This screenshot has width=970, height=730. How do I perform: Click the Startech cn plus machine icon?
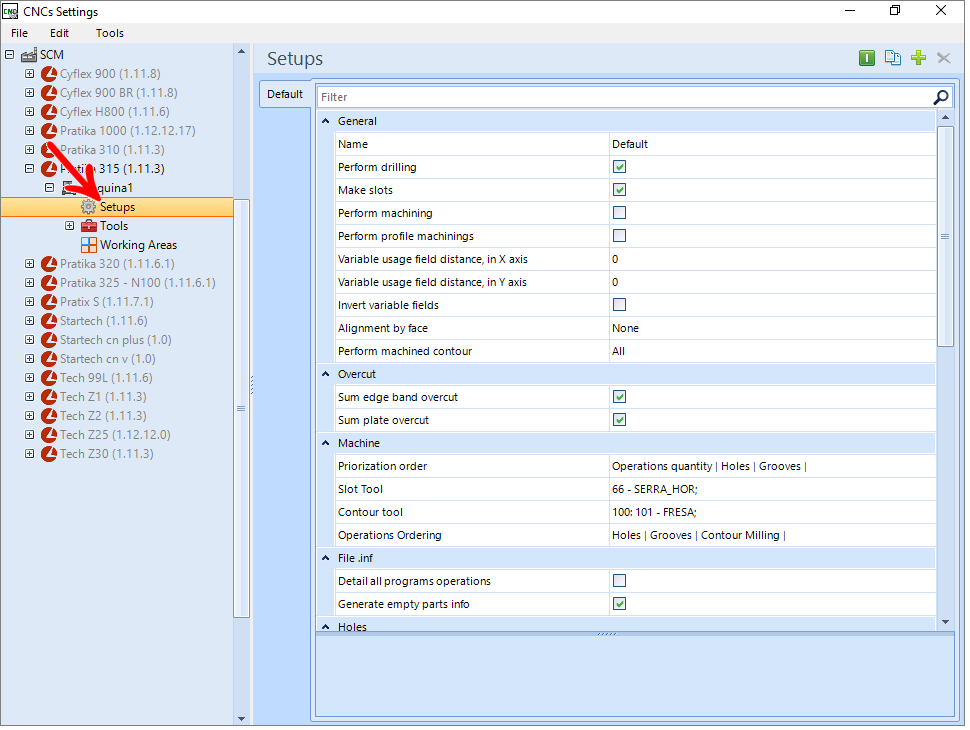click(49, 340)
